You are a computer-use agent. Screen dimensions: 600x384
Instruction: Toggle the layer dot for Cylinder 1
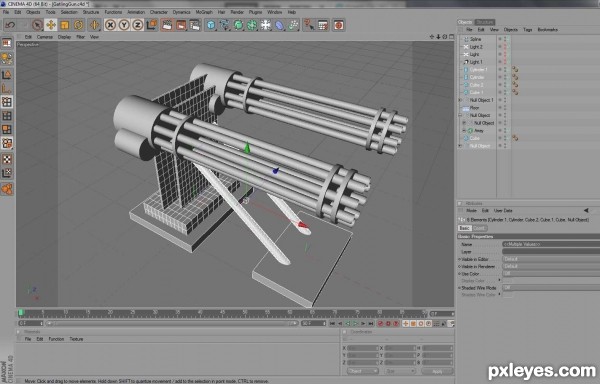[500, 70]
